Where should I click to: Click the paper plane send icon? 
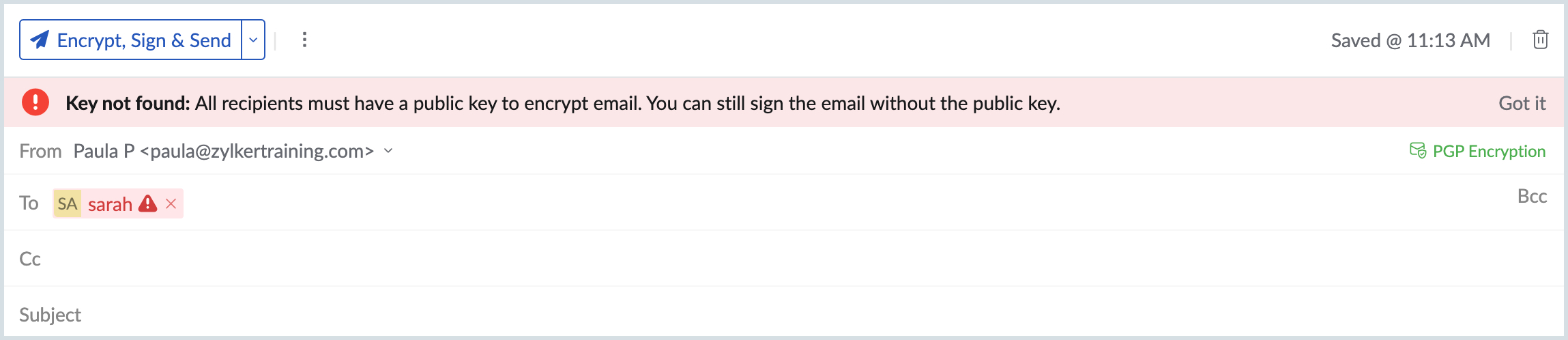click(40, 40)
